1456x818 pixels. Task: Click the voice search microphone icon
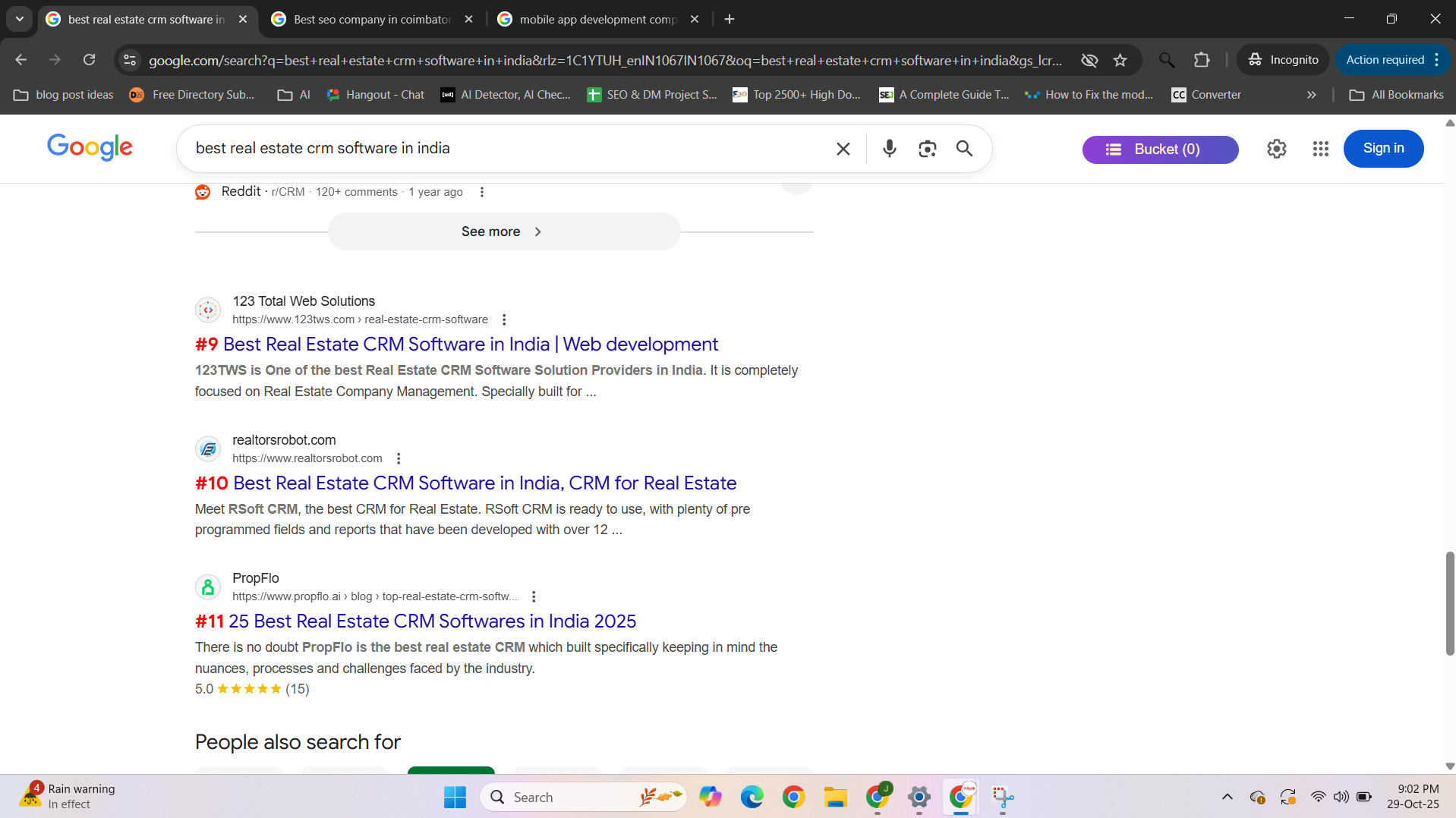tap(889, 149)
